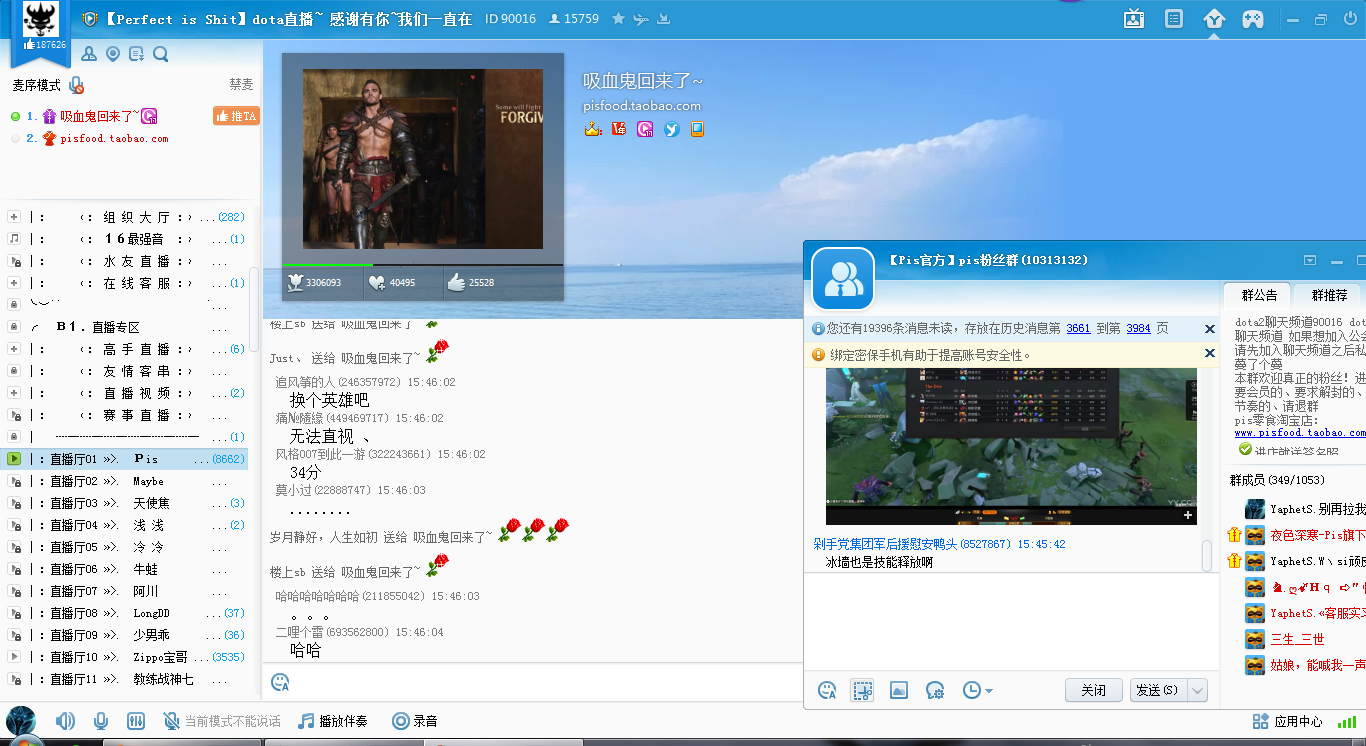Select channel 直播厅02 Maybe
Image resolution: width=1366 pixels, height=746 pixels.
[126, 481]
